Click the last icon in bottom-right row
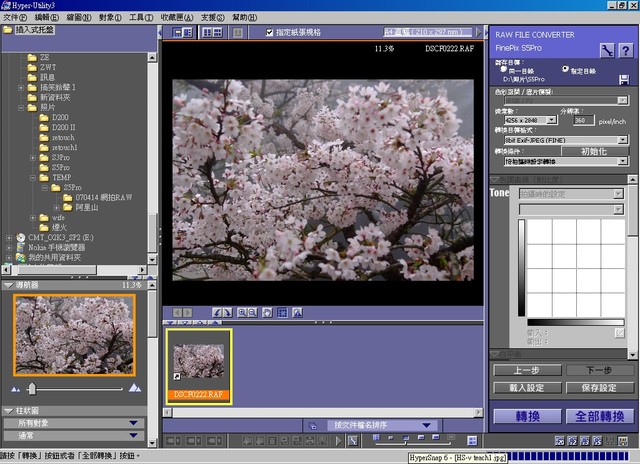Screen dimensions: 640x464 pos(623,441)
